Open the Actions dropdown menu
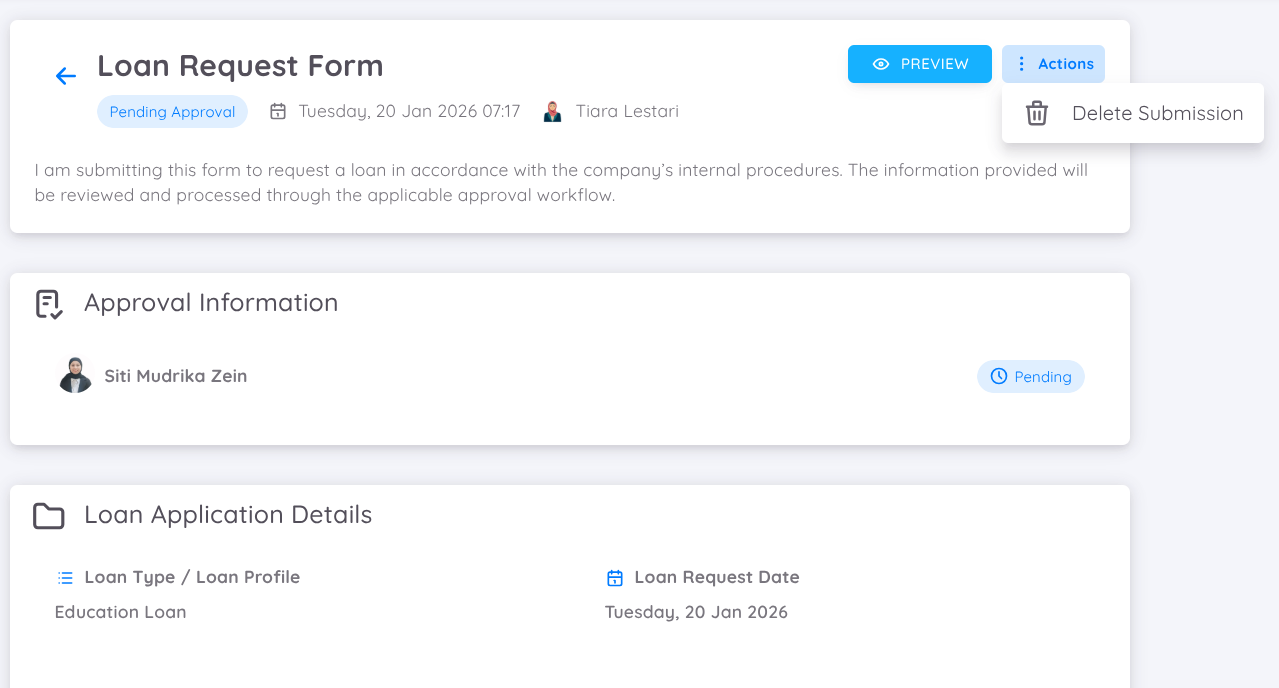This screenshot has height=688, width=1279. 1053,64
